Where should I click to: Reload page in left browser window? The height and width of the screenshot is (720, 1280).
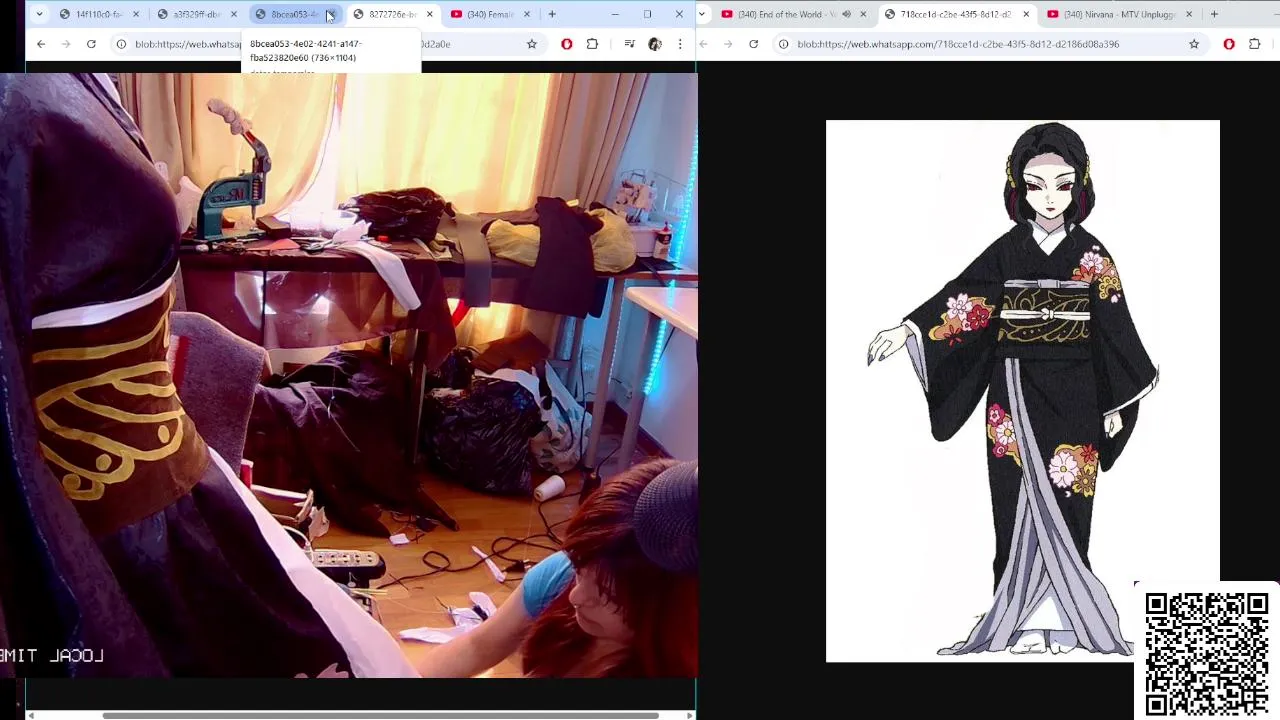tap(91, 44)
